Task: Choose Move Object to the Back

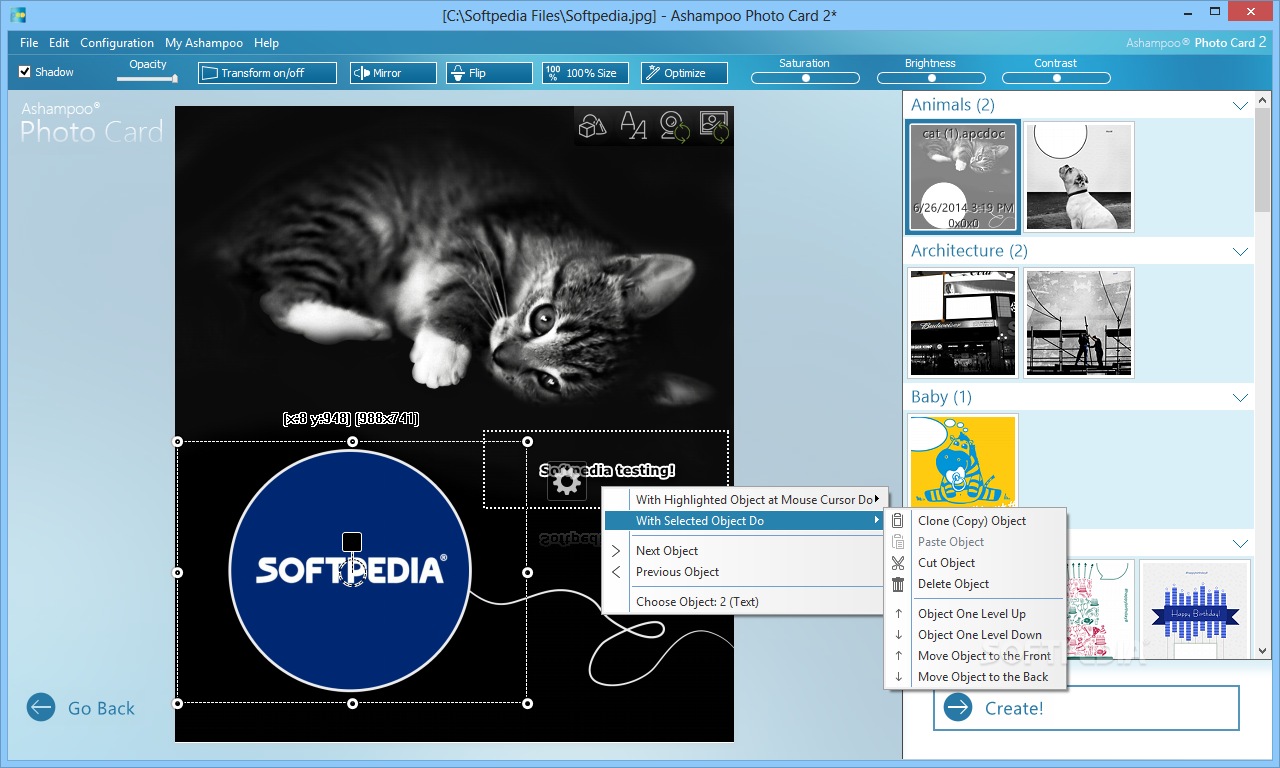Action: tap(975, 677)
